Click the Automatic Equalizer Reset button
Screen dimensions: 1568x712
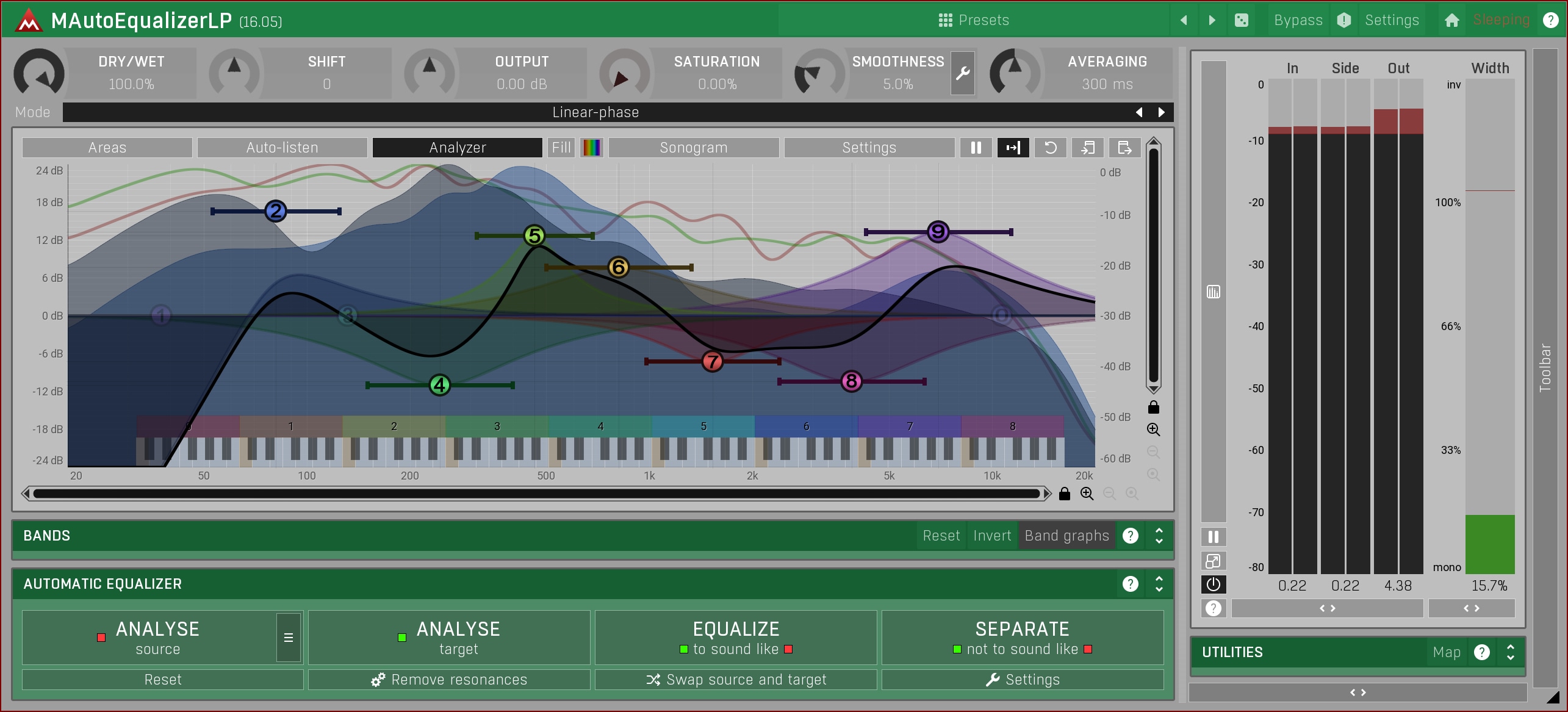163,680
